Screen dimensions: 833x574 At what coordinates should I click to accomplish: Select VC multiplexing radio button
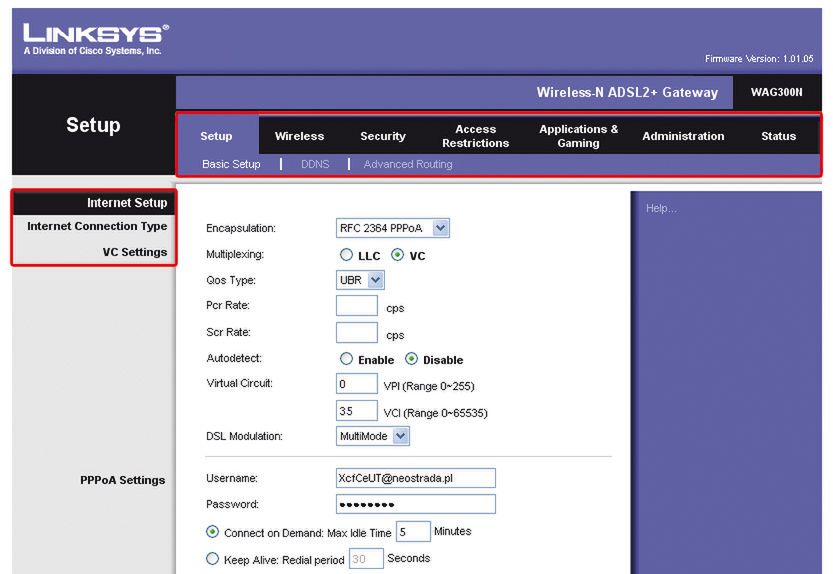[x=397, y=255]
